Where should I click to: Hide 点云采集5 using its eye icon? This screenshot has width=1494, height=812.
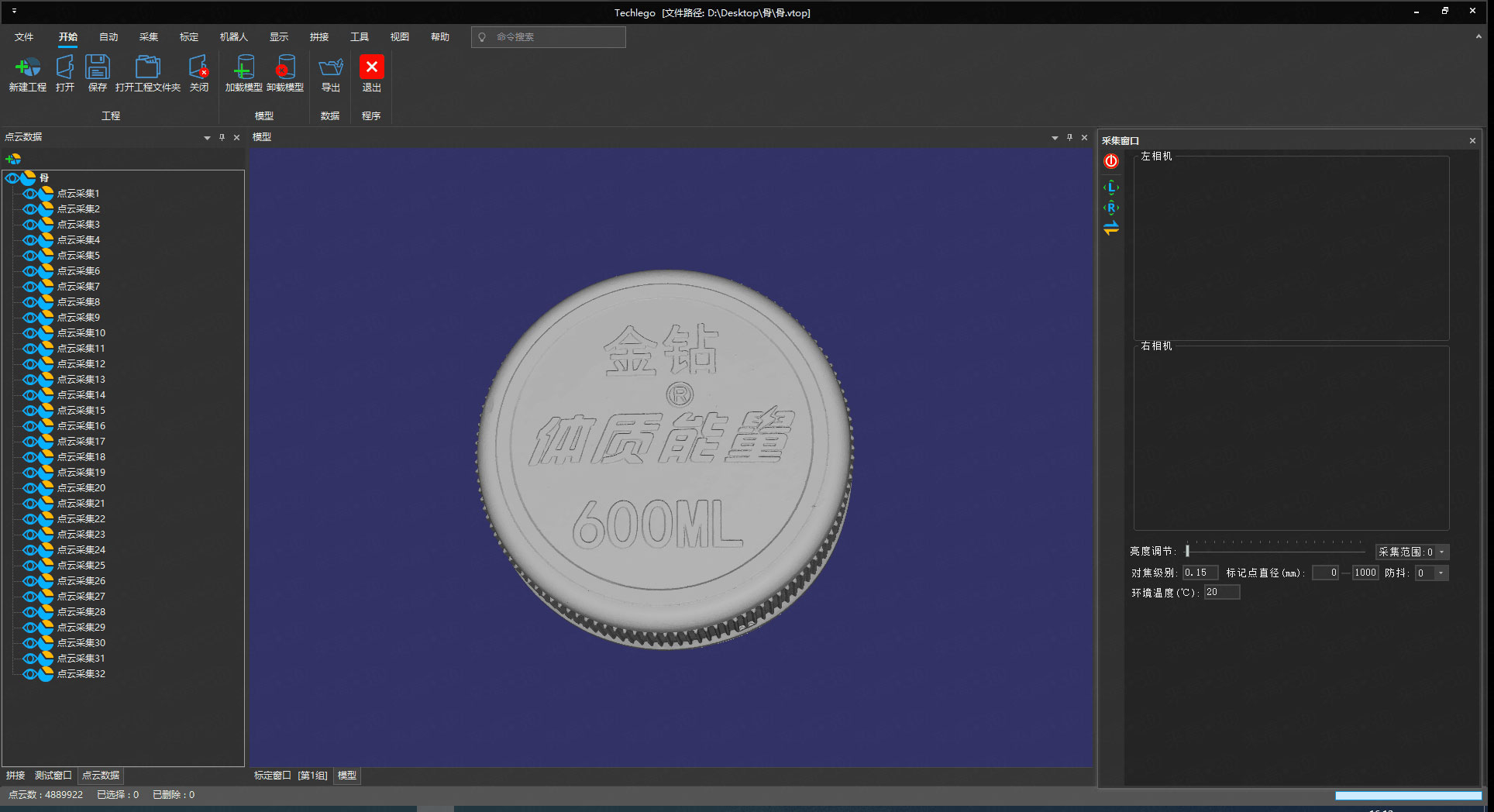pos(30,256)
